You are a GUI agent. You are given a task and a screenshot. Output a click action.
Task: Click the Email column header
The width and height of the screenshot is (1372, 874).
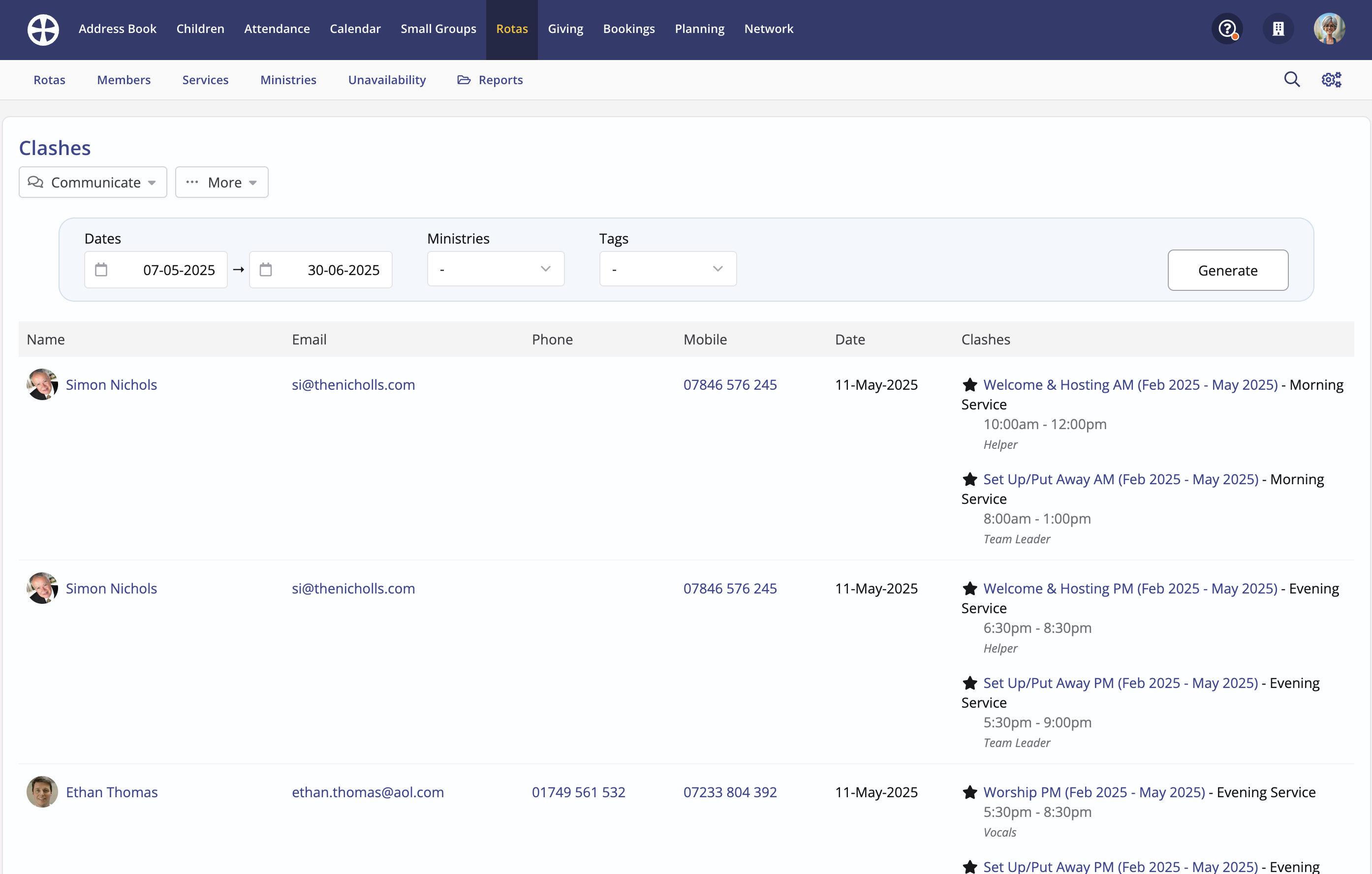point(309,340)
